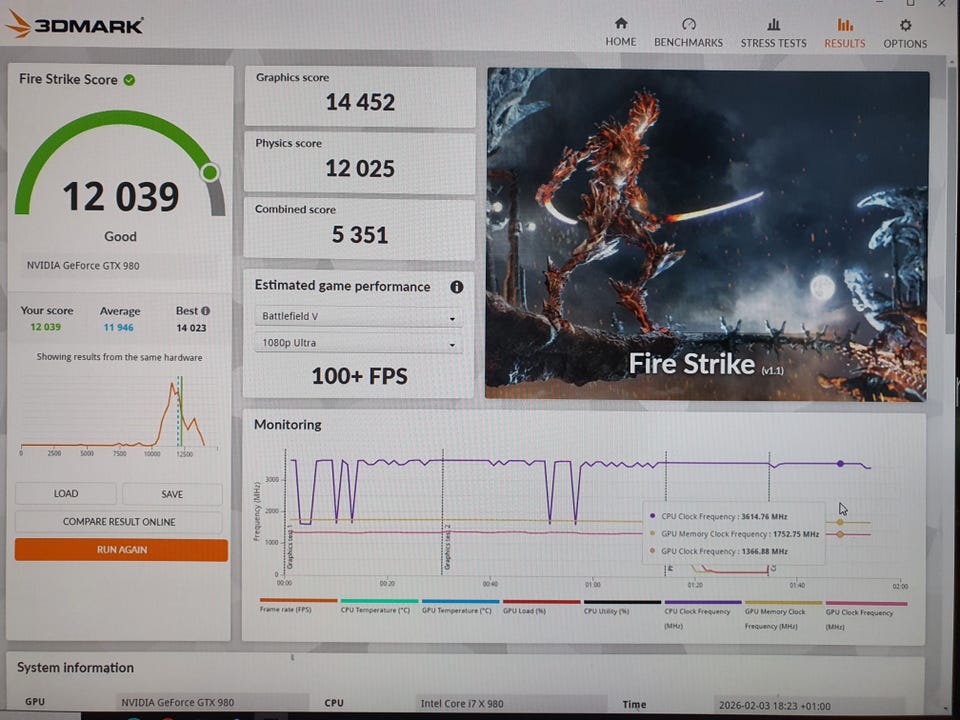960x720 pixels.
Task: Toggle GPU Memory Clock Frequency legend series
Action: [783, 615]
